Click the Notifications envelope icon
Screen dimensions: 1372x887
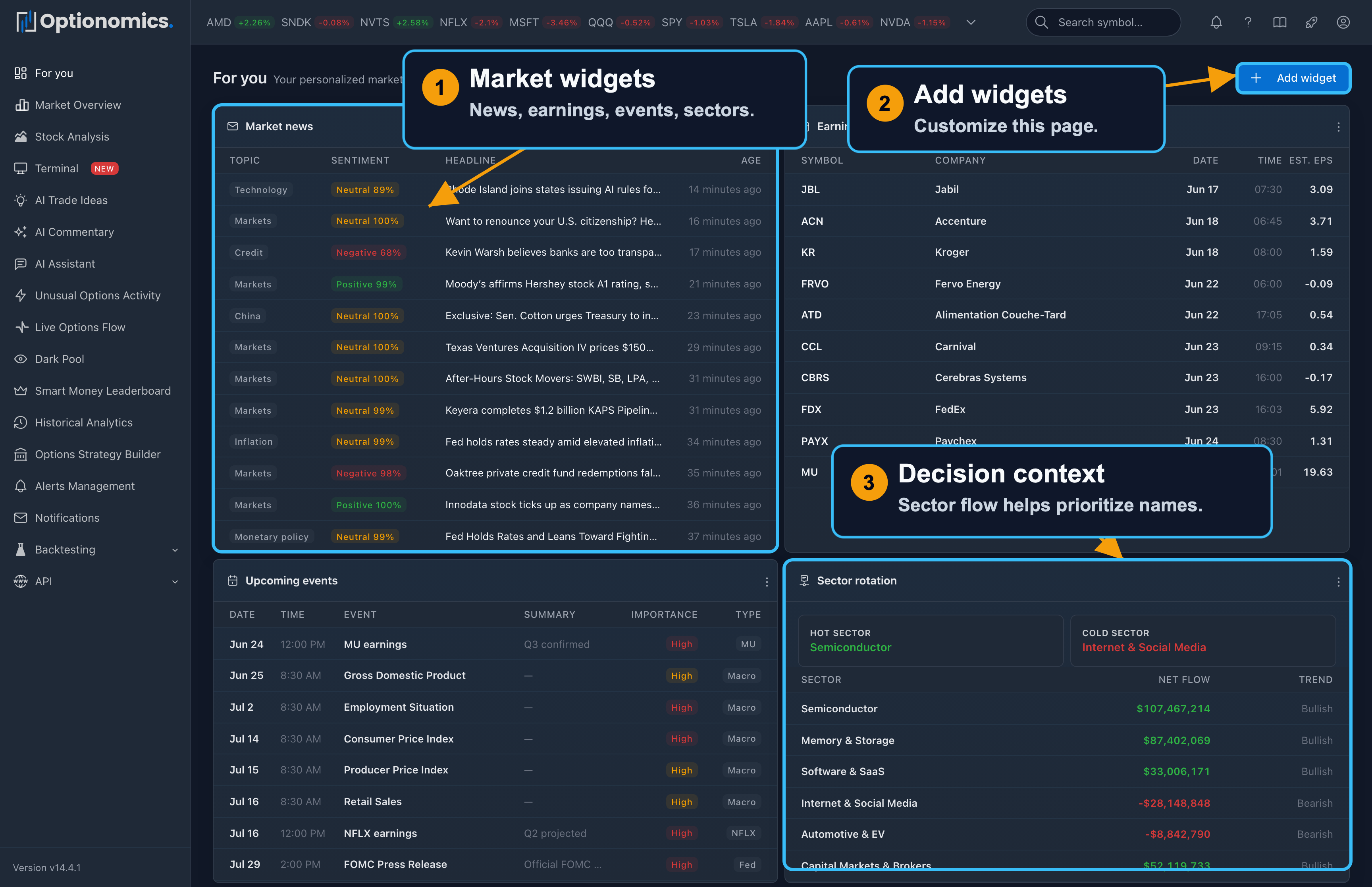point(21,518)
